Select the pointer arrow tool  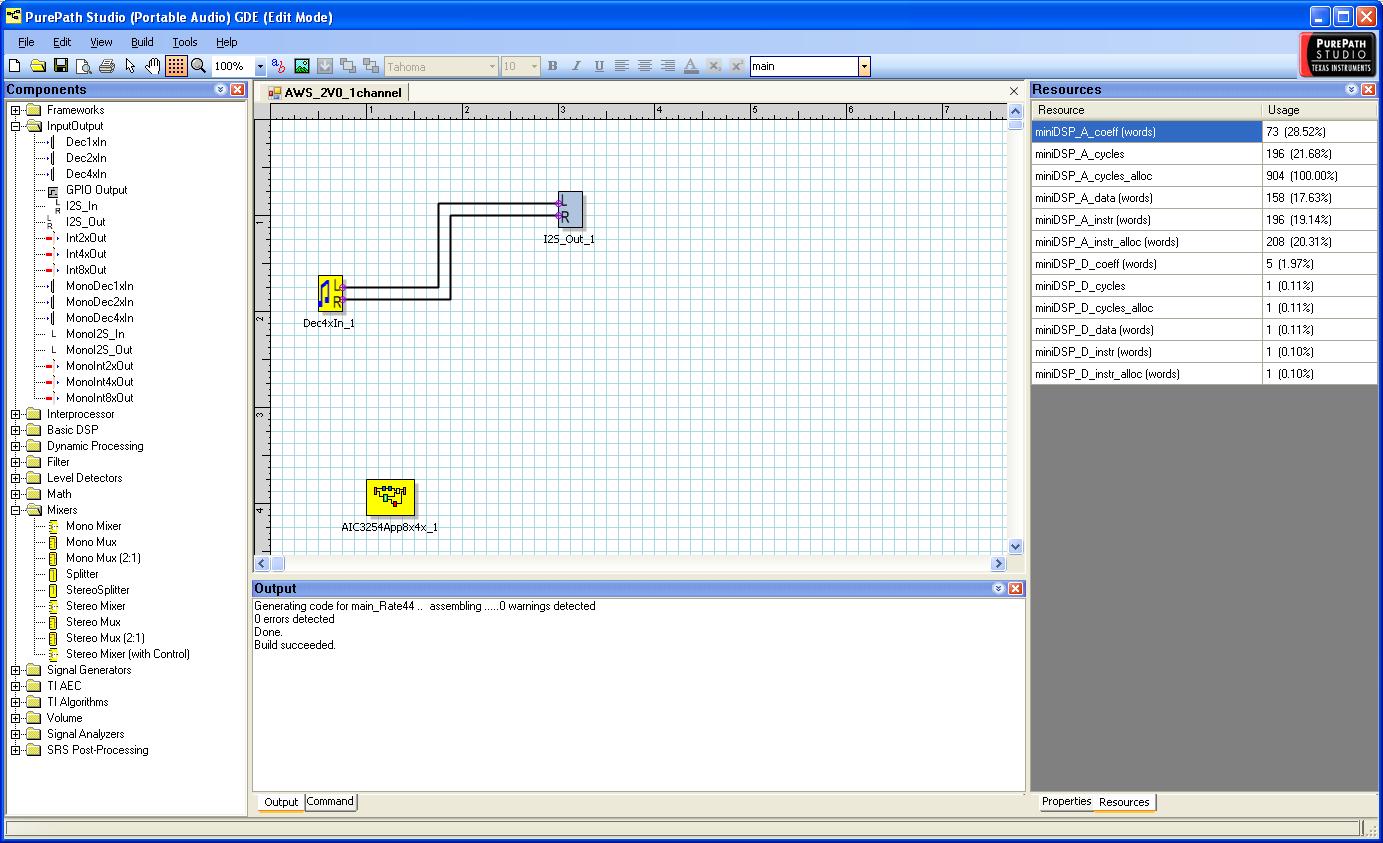pos(130,66)
